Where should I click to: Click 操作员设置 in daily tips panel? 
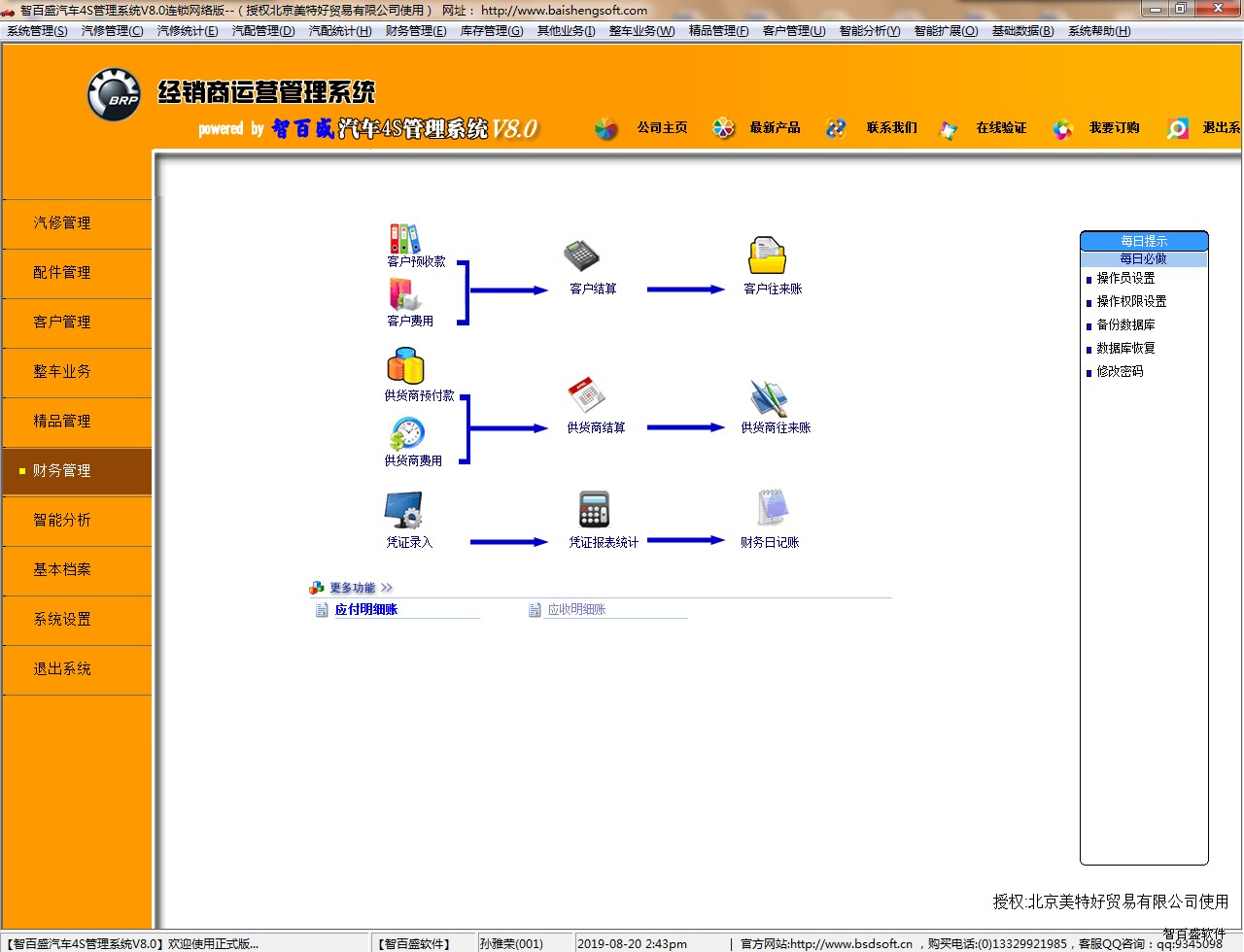click(1125, 279)
